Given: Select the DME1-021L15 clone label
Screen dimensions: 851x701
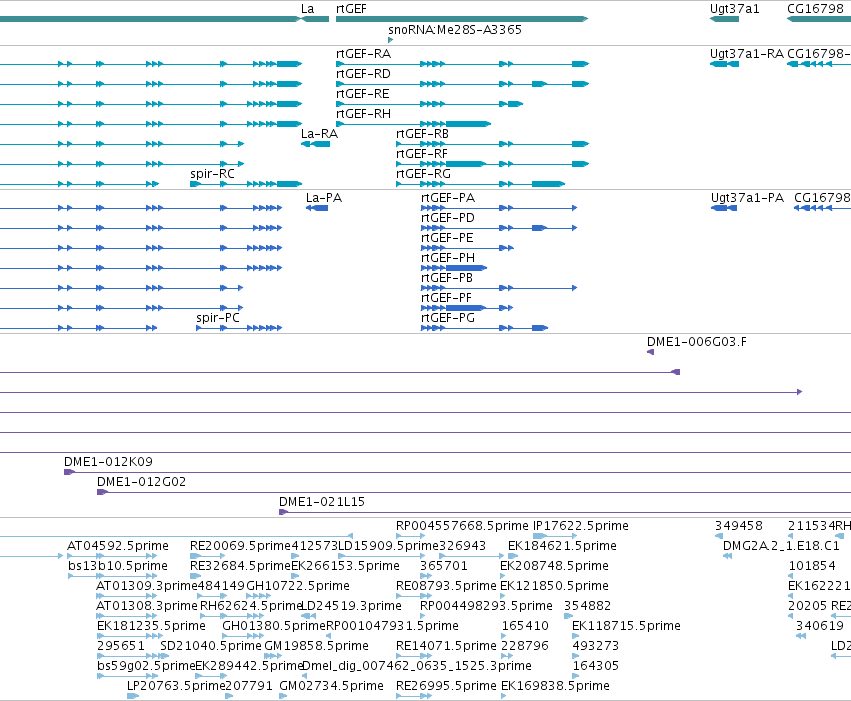Looking at the screenshot, I should [322, 502].
